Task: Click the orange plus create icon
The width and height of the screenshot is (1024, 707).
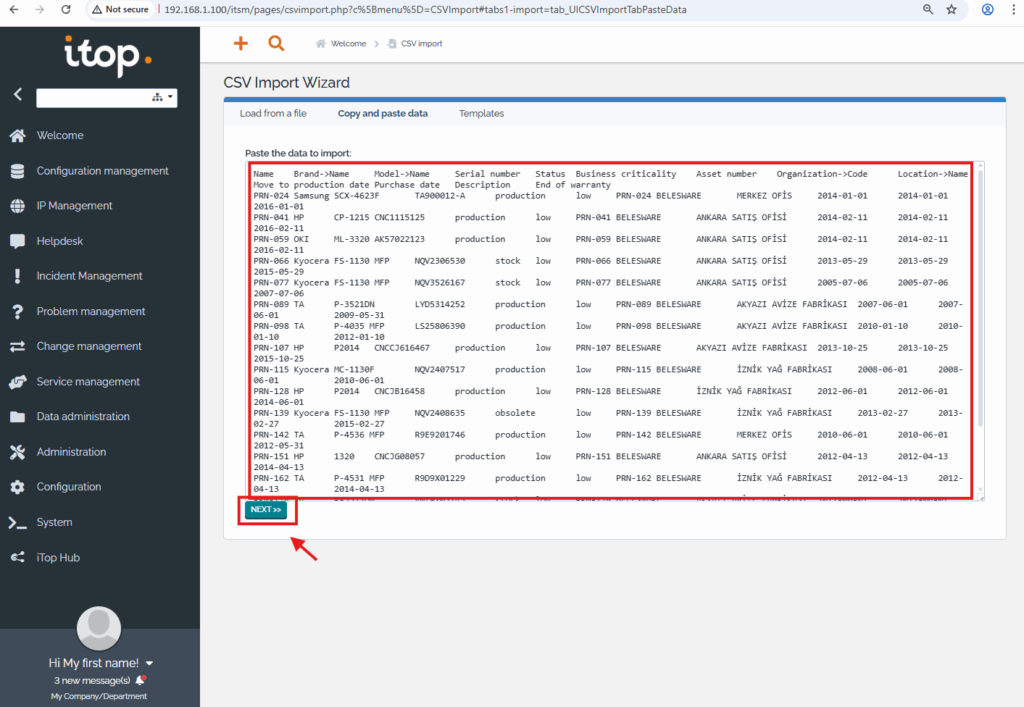Action: click(x=240, y=43)
